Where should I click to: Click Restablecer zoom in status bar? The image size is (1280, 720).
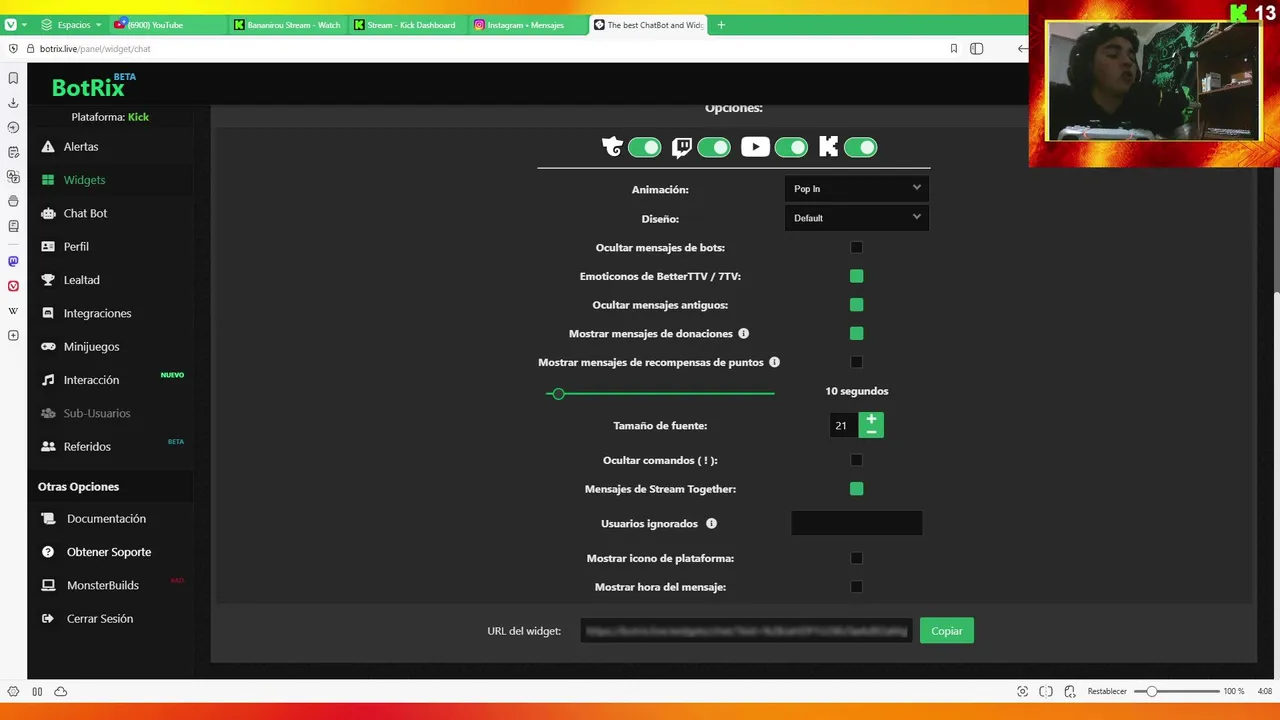point(1107,691)
